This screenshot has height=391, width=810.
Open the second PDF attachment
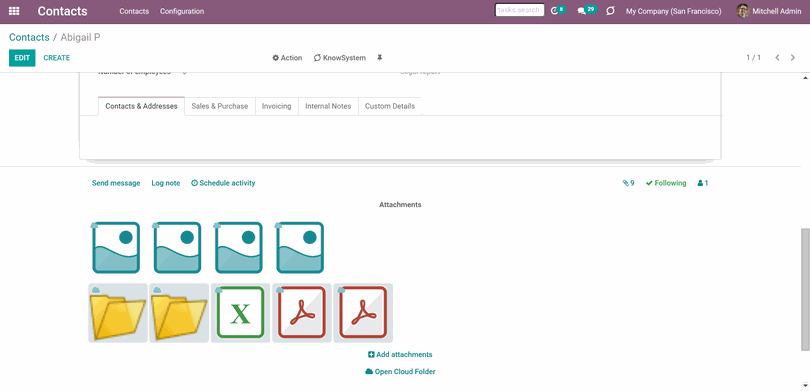pyautogui.click(x=363, y=312)
